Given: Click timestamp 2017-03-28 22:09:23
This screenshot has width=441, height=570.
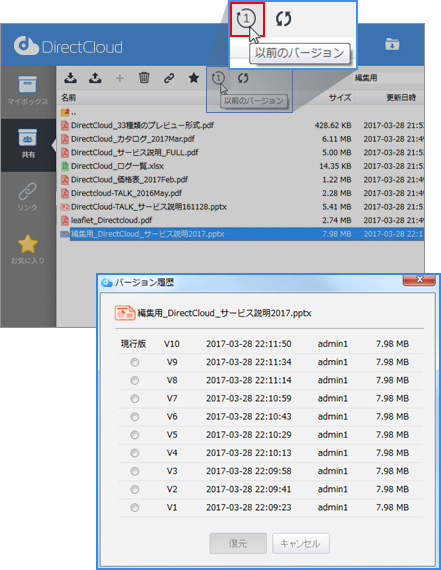Looking at the screenshot, I should coord(249,507).
